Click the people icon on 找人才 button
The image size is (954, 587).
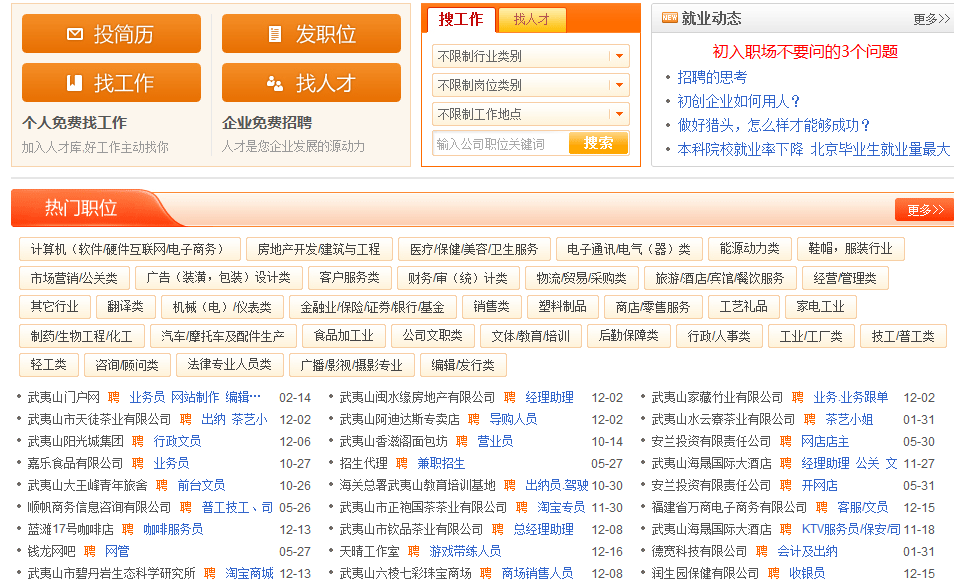(x=275, y=83)
